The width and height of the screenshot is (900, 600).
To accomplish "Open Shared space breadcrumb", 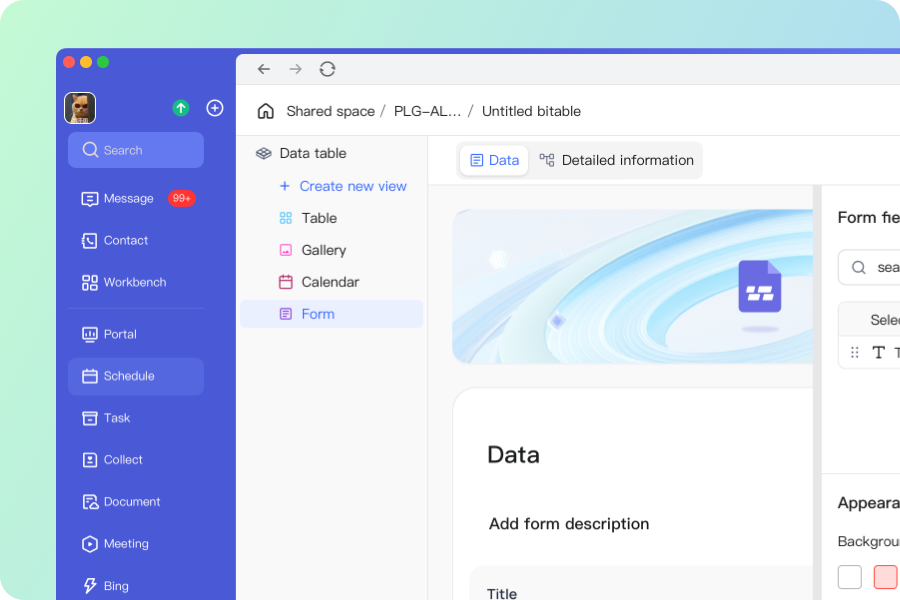I will click(x=331, y=111).
